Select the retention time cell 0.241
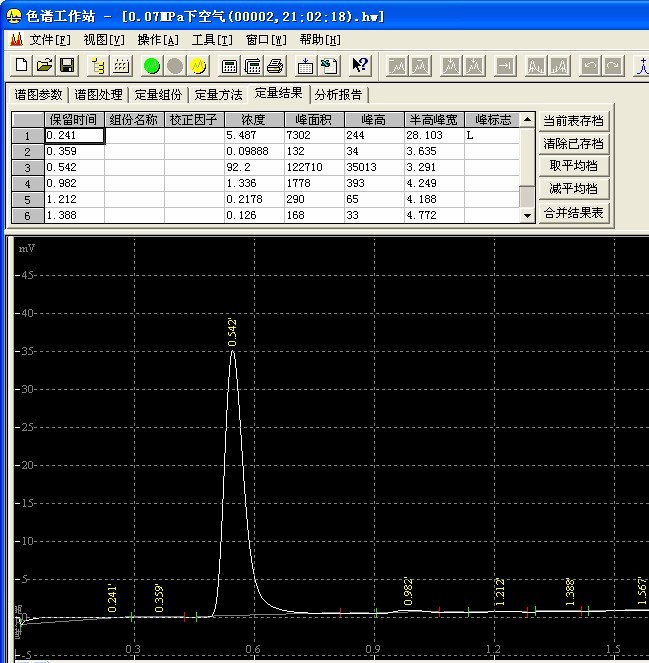This screenshot has height=663, width=649. [74, 135]
